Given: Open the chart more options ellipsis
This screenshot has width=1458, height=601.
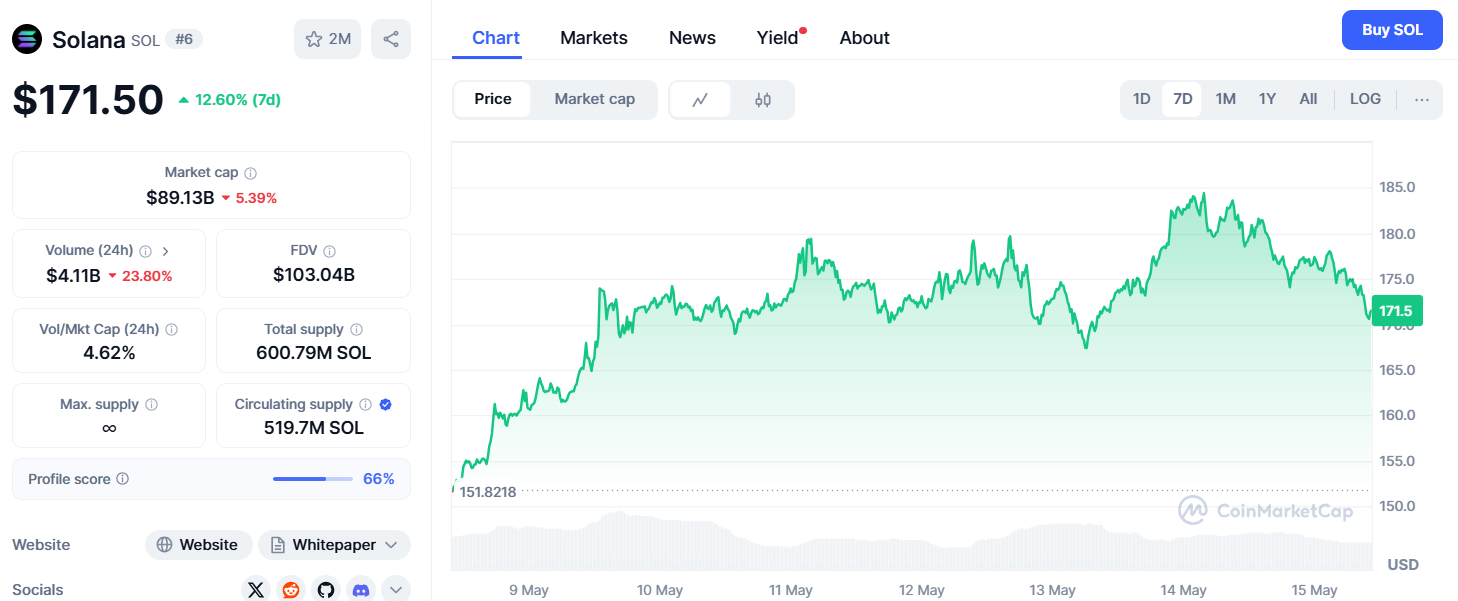Looking at the screenshot, I should coord(1422,100).
